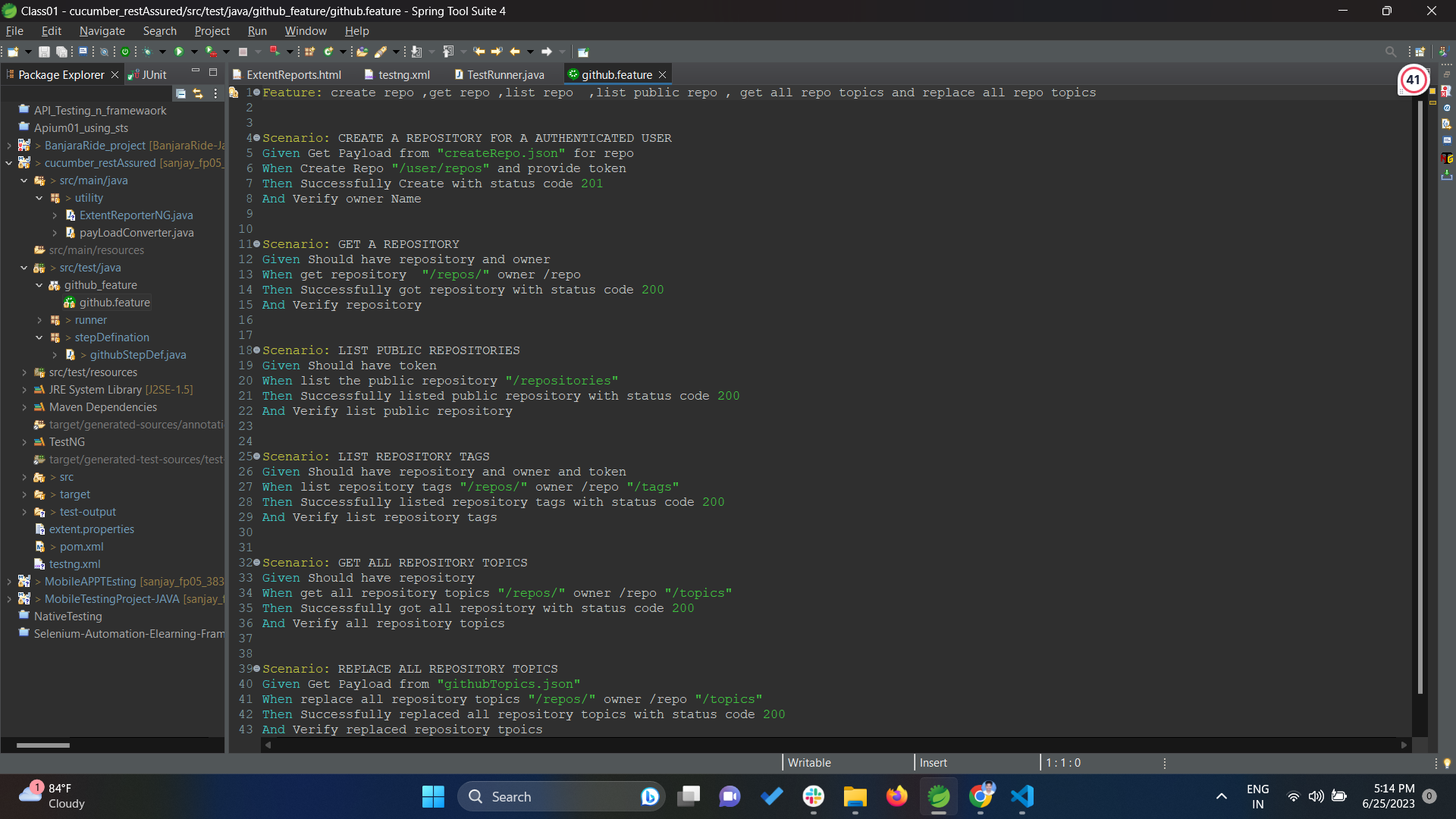The width and height of the screenshot is (1456, 819).
Task: Expand the BanjaraRide_project node
Action: (x=8, y=146)
